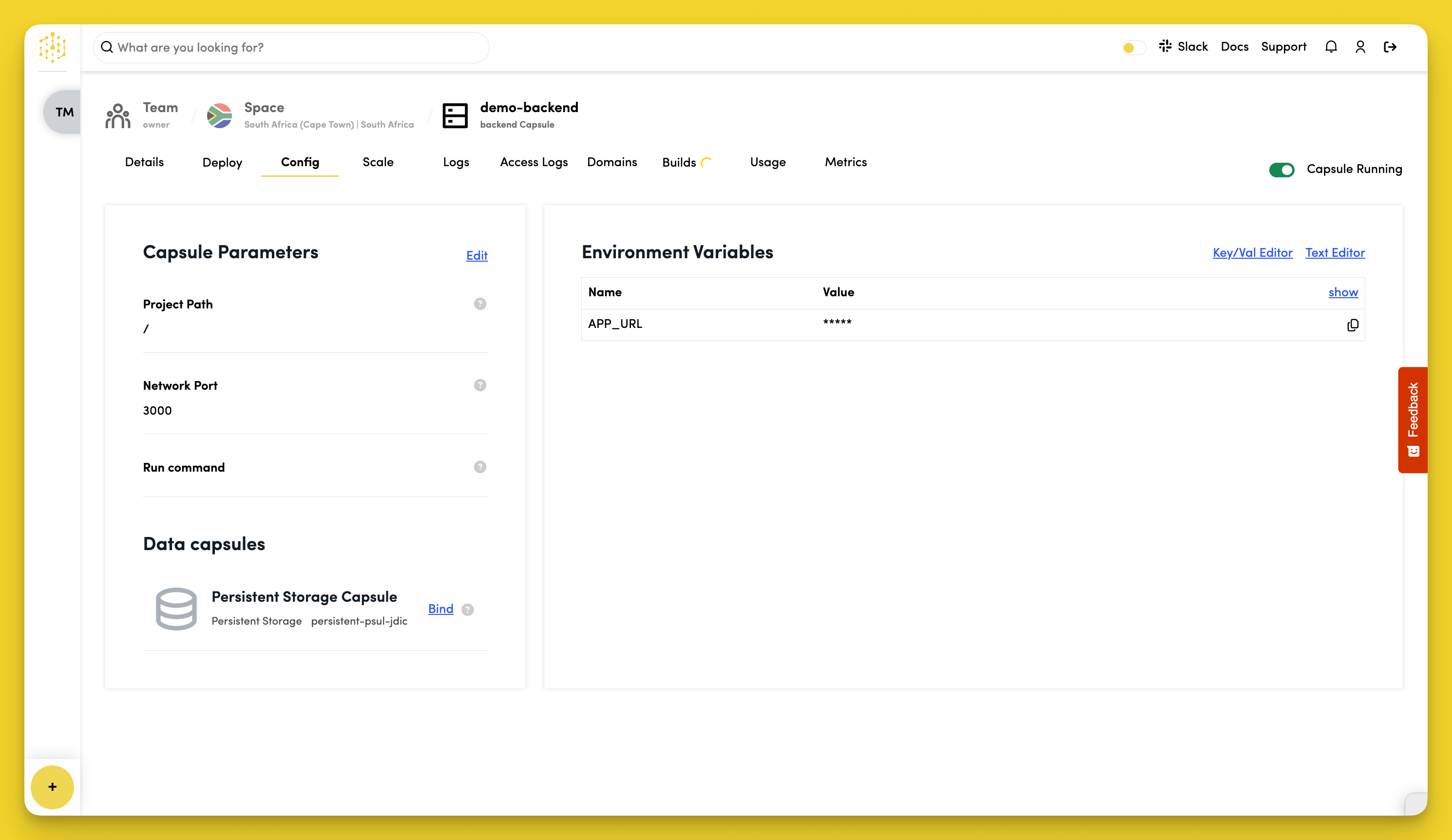
Task: Expand the TM team sidebar tab
Action: [63, 112]
